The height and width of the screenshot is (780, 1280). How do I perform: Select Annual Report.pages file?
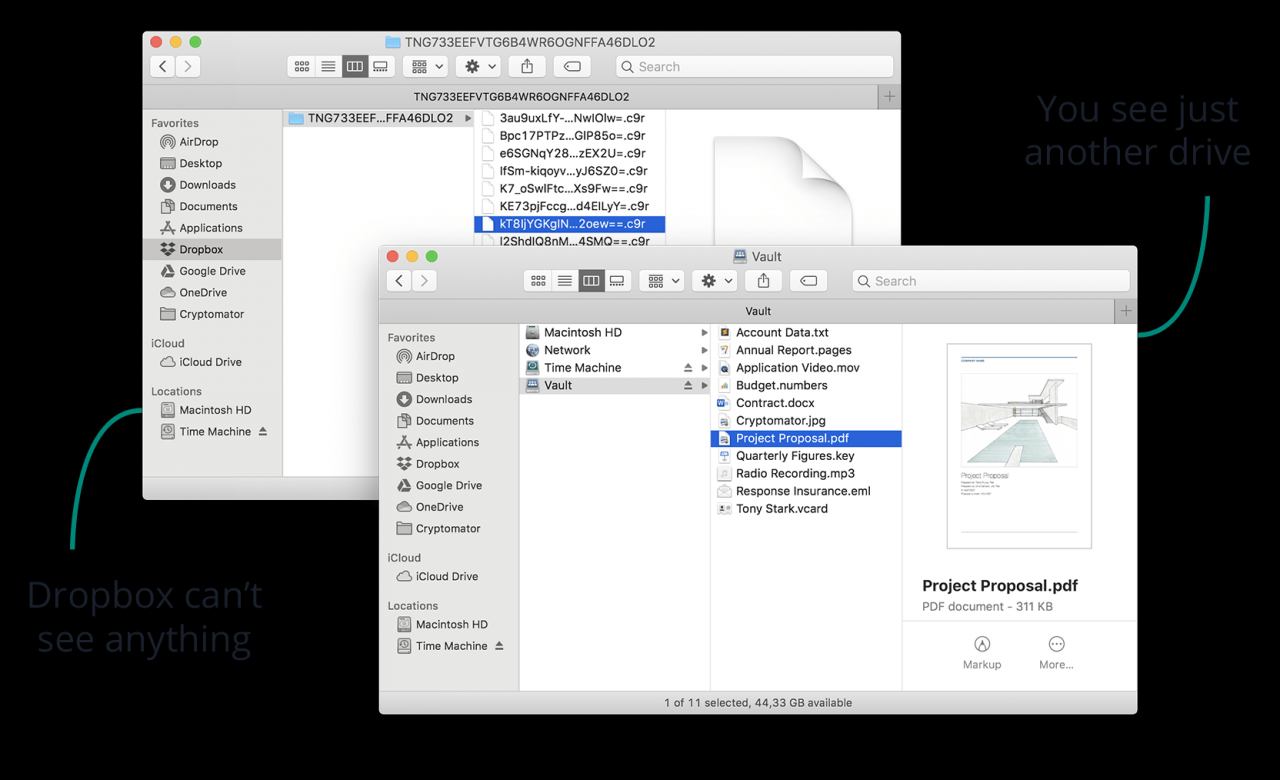tap(806, 351)
